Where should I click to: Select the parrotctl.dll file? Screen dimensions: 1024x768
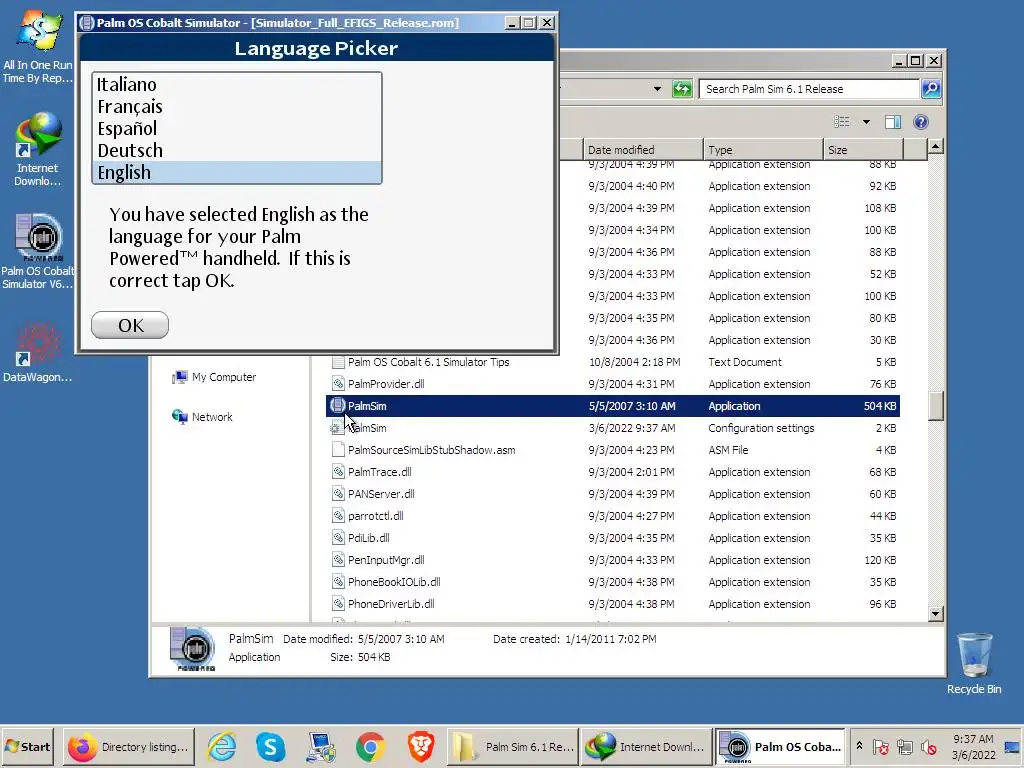tap(613, 516)
